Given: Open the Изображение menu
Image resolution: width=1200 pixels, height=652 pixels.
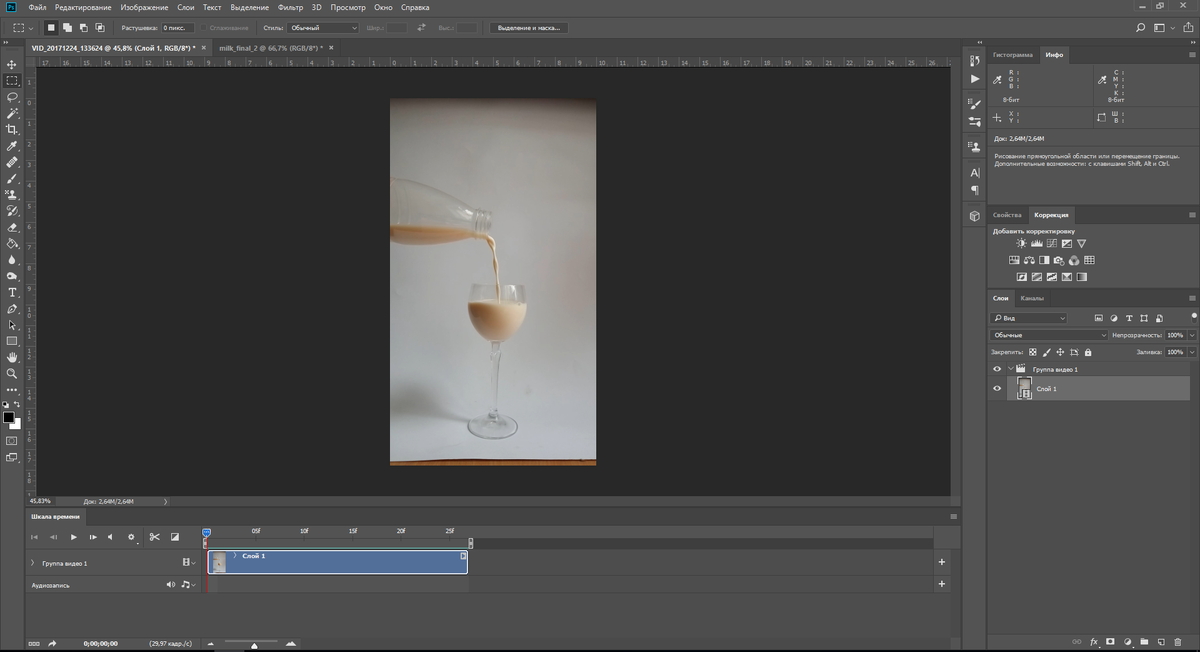Looking at the screenshot, I should tap(143, 7).
